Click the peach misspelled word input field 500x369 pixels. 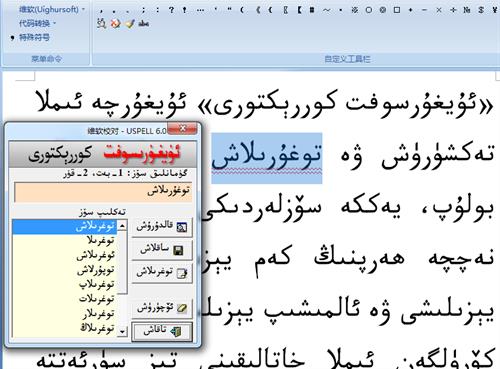[103, 192]
